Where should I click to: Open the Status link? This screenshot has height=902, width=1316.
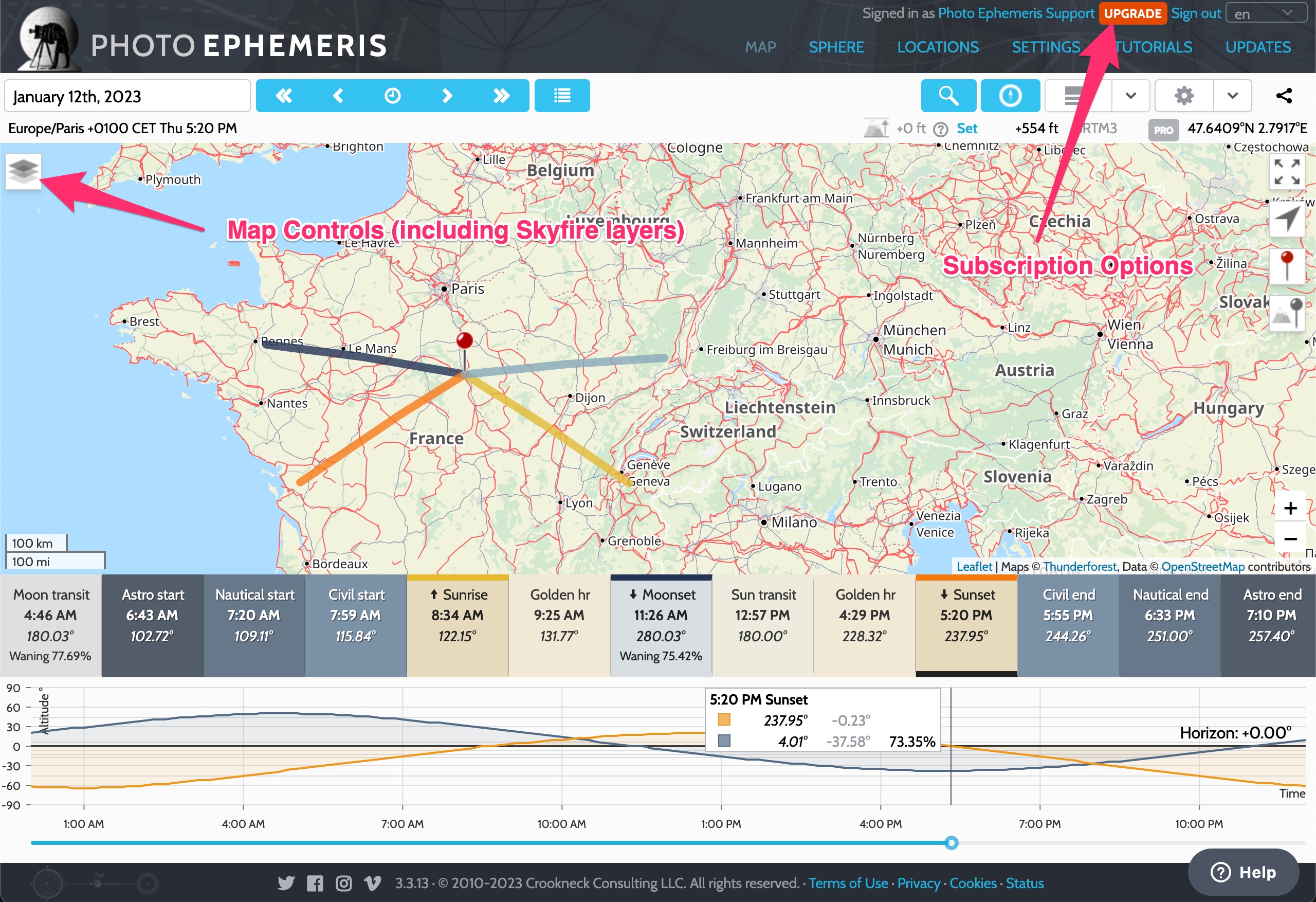tap(1025, 883)
